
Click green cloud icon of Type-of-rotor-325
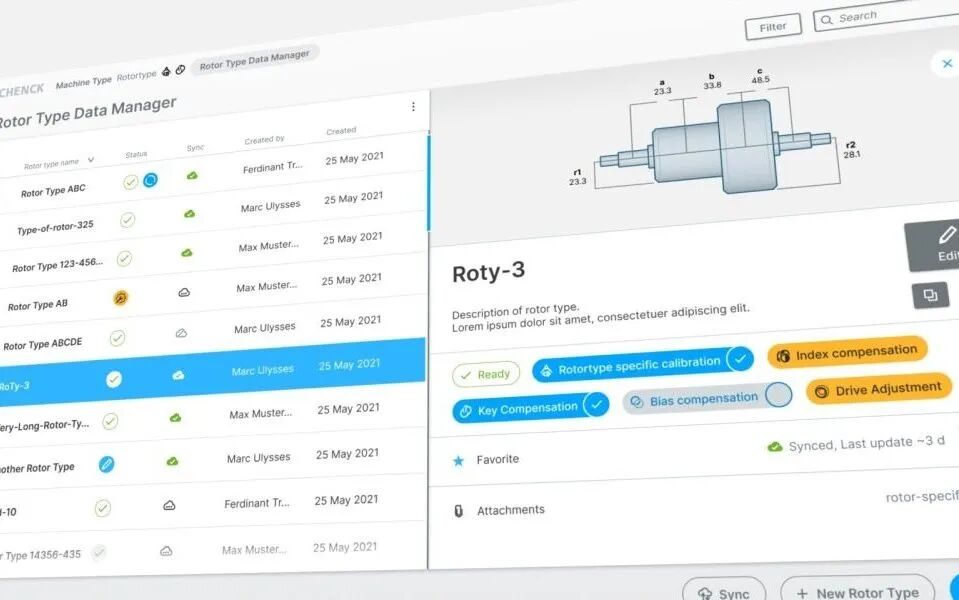point(190,214)
